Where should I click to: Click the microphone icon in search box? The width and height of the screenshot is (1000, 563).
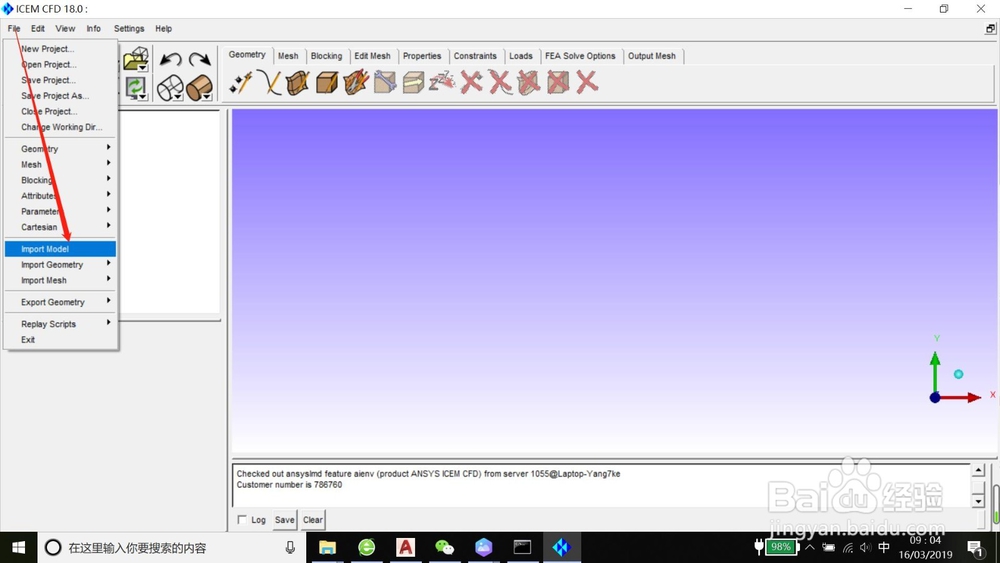tap(290, 547)
